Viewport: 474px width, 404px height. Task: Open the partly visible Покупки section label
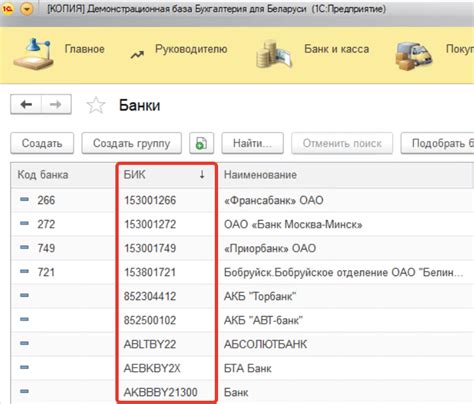[x=460, y=49]
